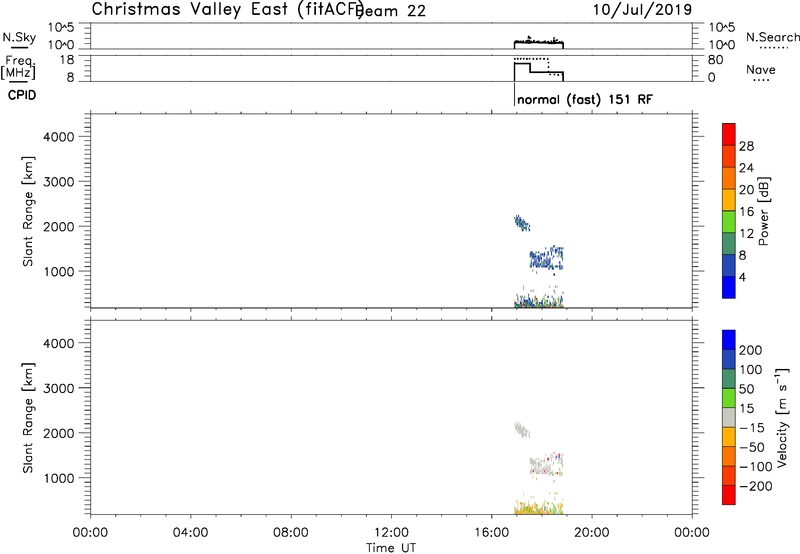
Task: Click the green 12–16 dB Power colorbar segment
Action: [729, 222]
